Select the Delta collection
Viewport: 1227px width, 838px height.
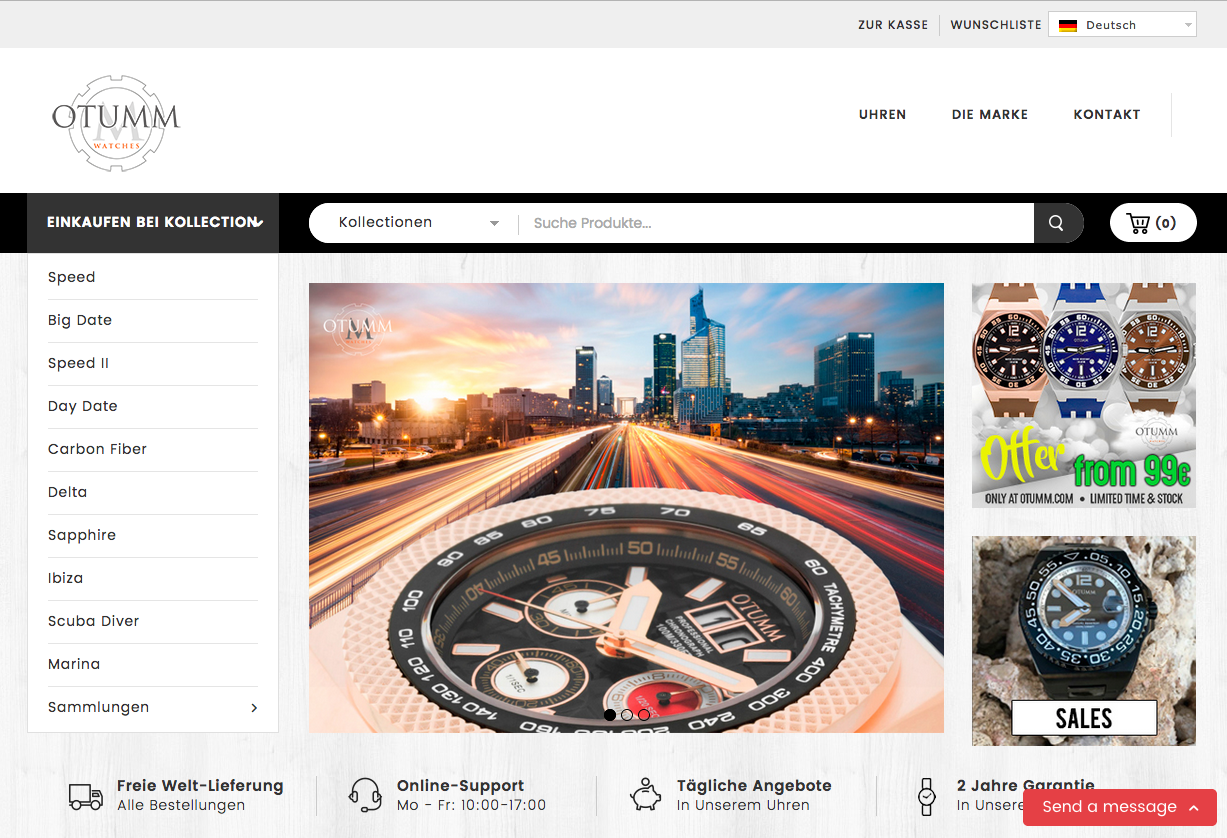click(x=68, y=492)
